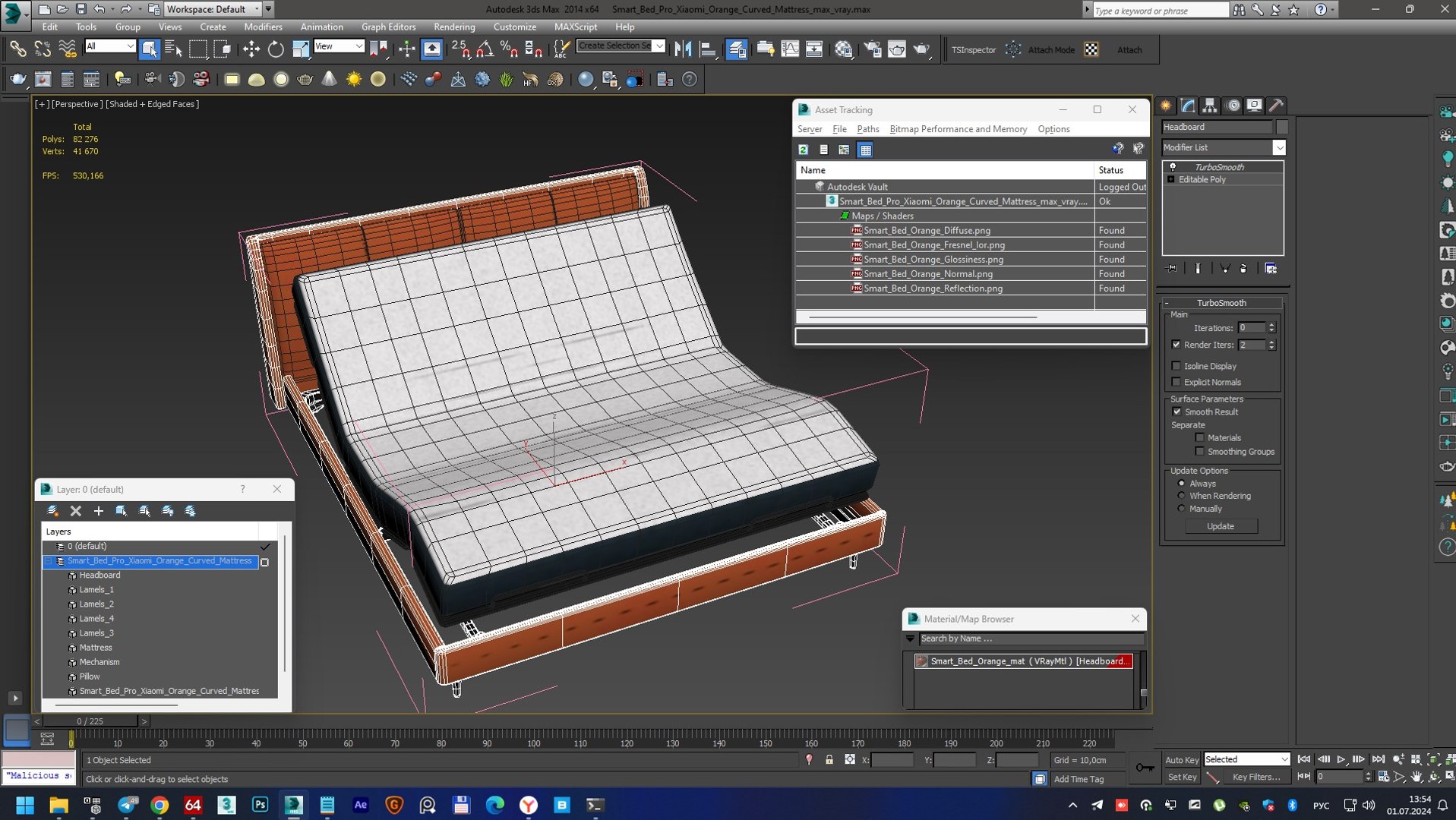Open the Material Editor icon
The height and width of the screenshot is (820, 1456).
click(843, 49)
